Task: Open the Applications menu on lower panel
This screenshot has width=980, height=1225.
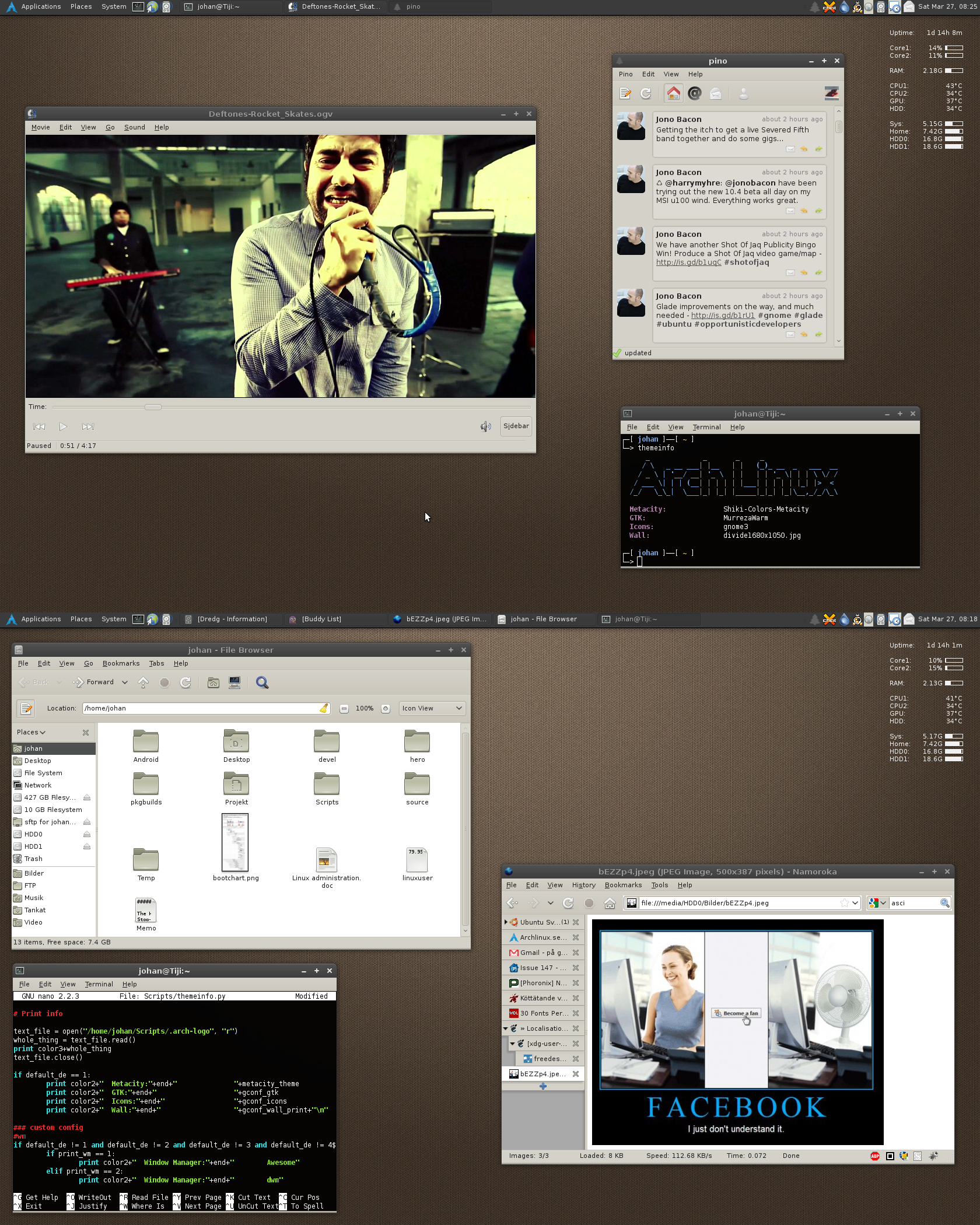Action: coord(41,619)
